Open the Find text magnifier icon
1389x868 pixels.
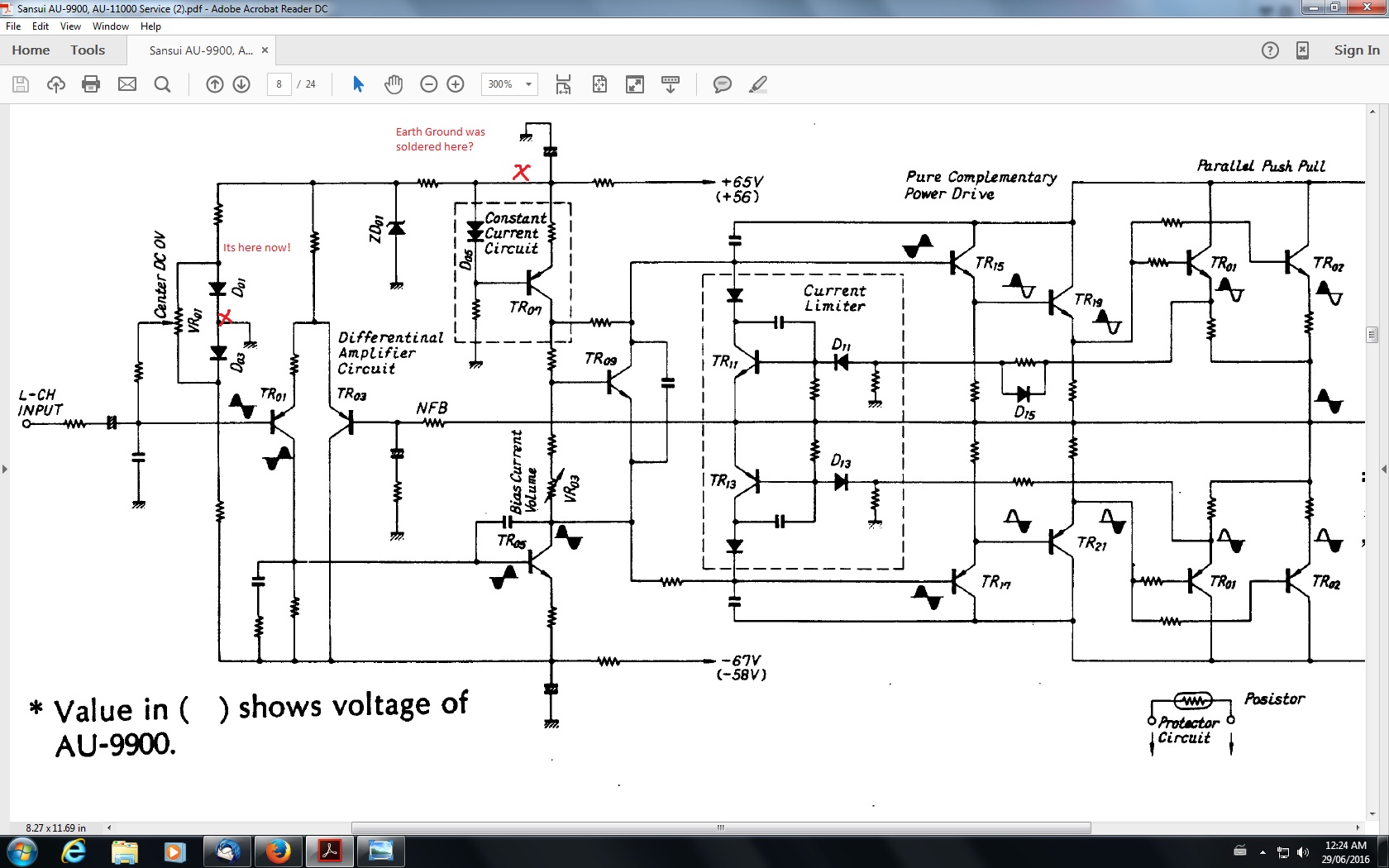point(163,84)
